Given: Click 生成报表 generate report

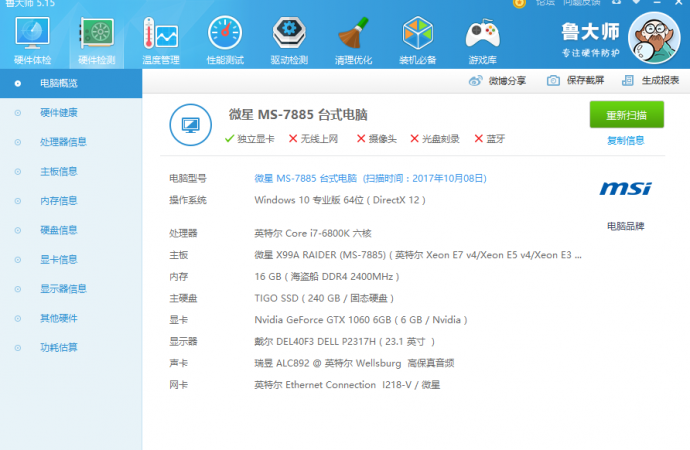Looking at the screenshot, I should pos(652,80).
